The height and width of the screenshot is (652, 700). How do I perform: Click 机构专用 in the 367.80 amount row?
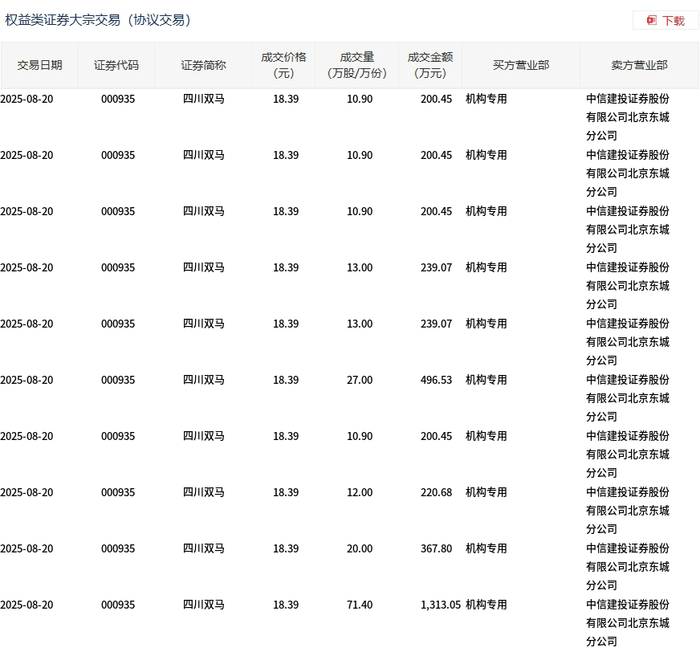tap(486, 549)
